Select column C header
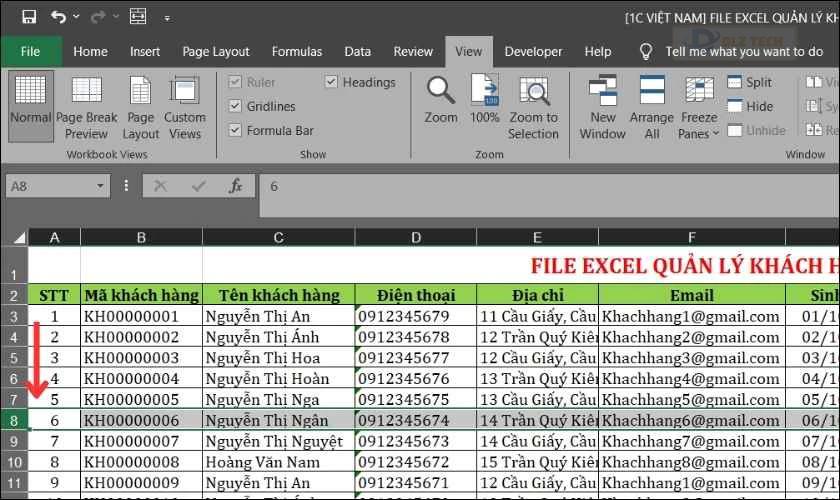This screenshot has width=840, height=500. (x=279, y=237)
